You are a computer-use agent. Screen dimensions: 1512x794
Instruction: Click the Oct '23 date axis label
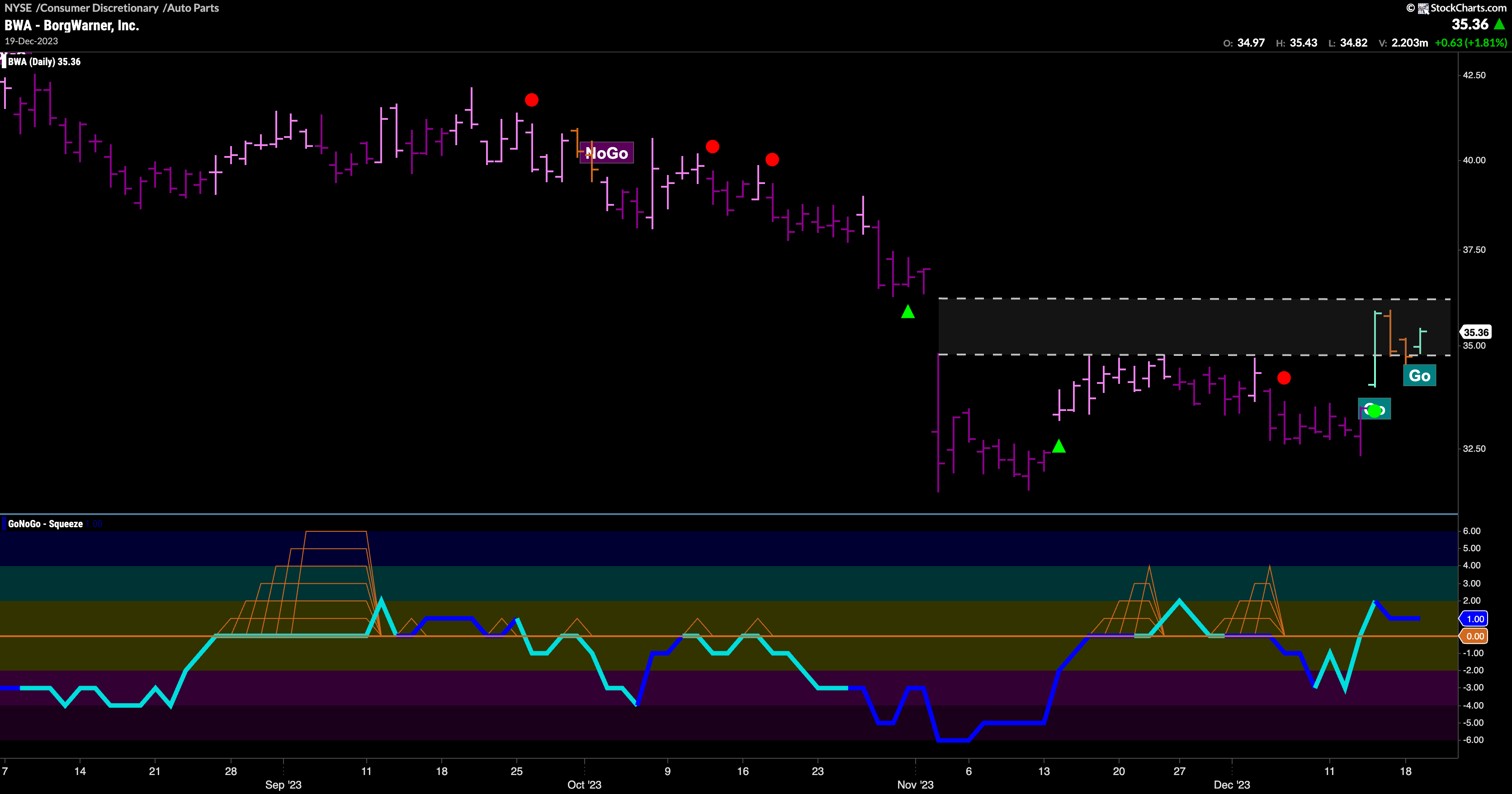585,785
